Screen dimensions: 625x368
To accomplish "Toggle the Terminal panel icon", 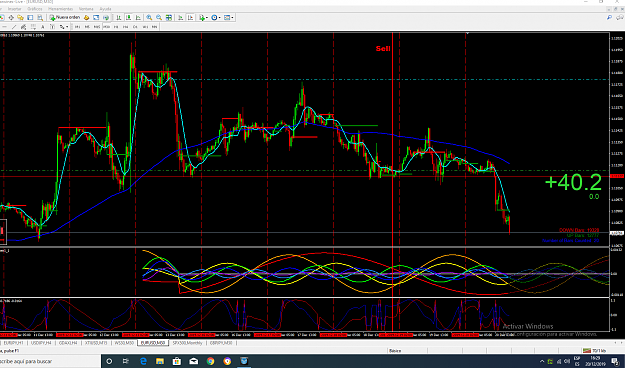I will (30, 18).
